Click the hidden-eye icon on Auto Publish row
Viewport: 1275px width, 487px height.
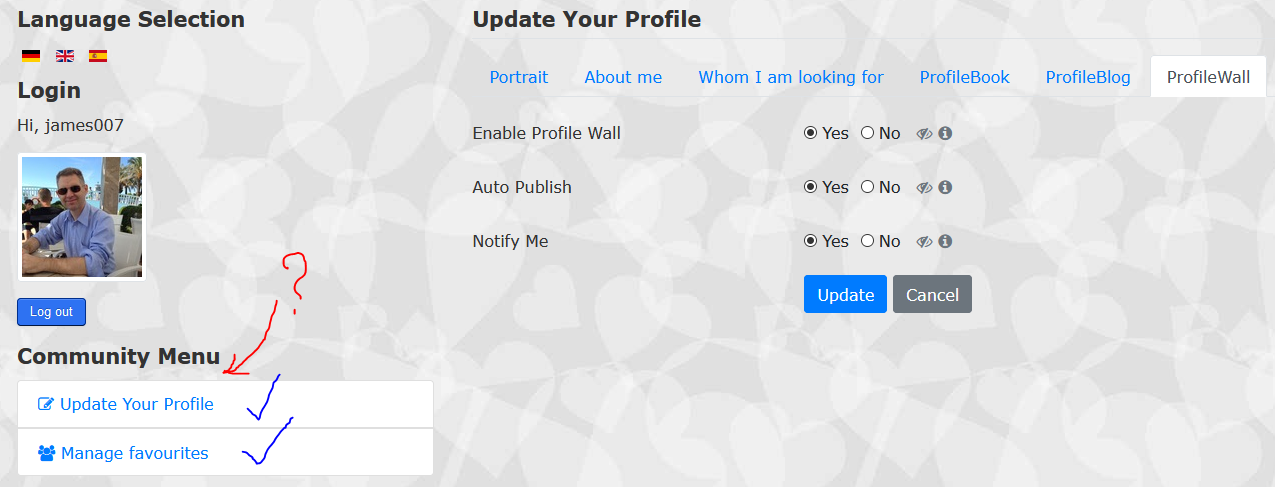(x=924, y=187)
